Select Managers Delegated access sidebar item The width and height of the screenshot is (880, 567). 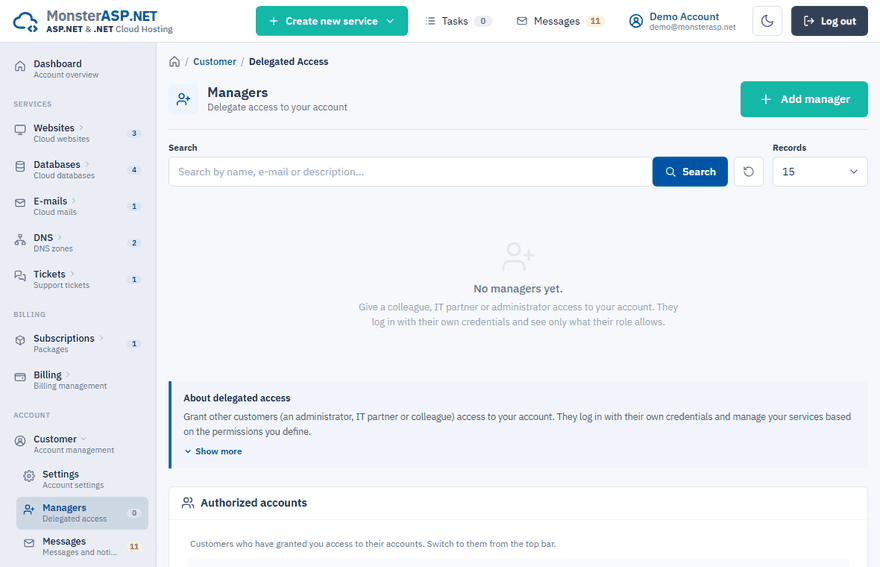tap(82, 513)
